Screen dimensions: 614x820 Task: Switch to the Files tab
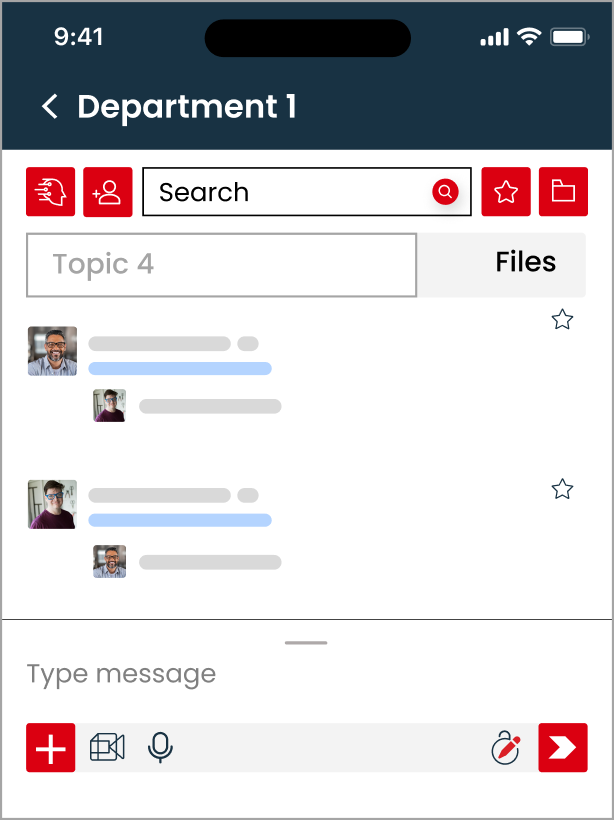click(502, 265)
